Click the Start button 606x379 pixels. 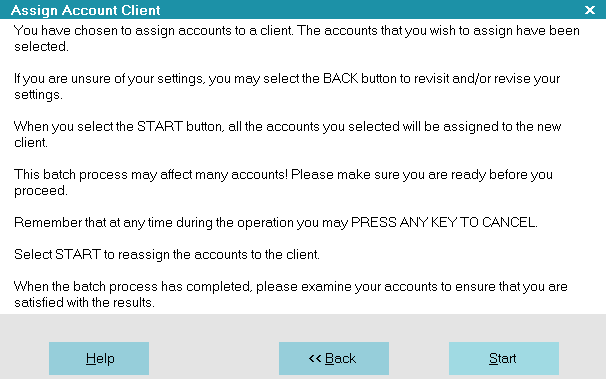[504, 358]
